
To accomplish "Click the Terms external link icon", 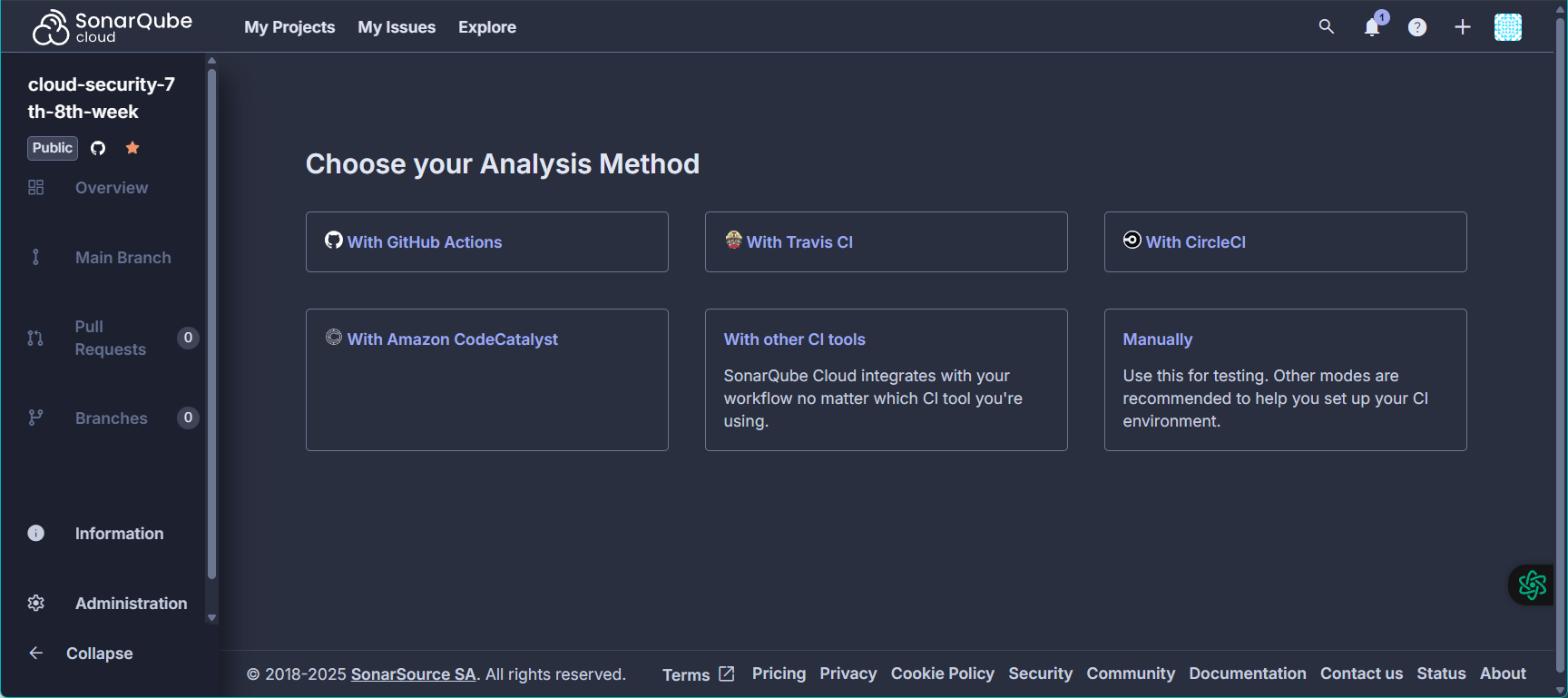I will tap(727, 673).
